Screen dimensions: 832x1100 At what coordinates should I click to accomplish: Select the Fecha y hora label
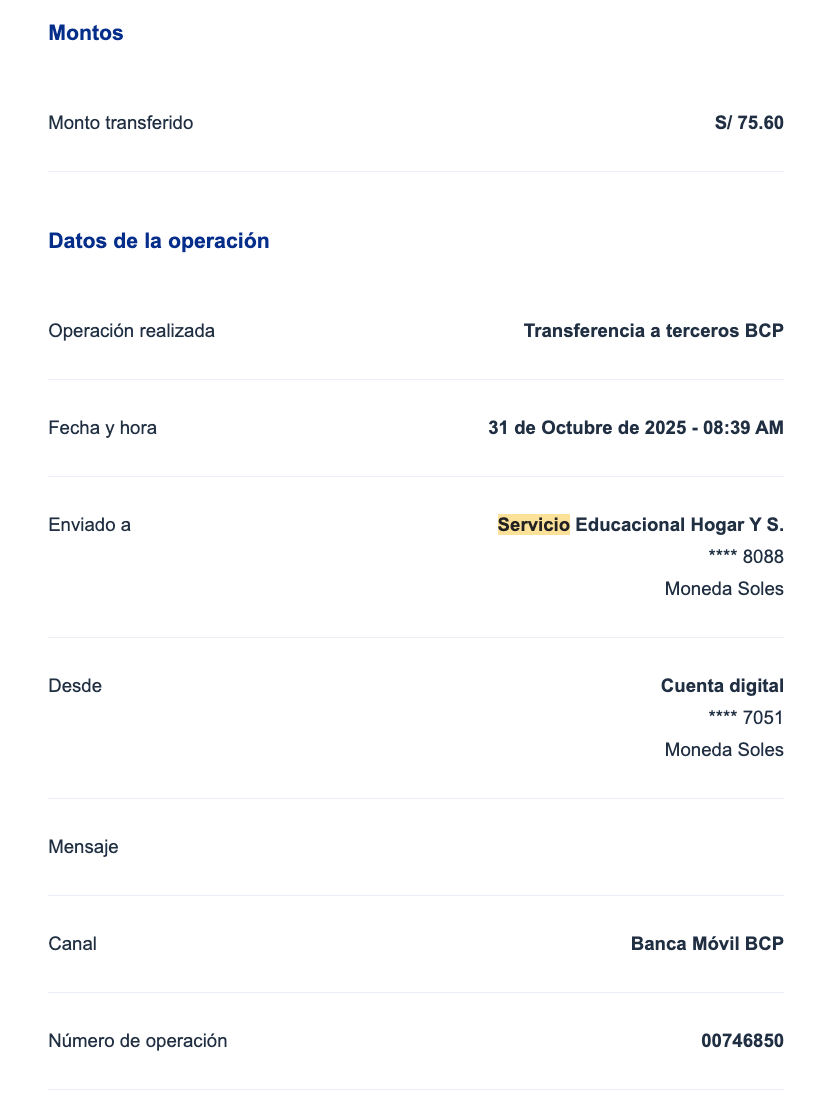point(102,428)
